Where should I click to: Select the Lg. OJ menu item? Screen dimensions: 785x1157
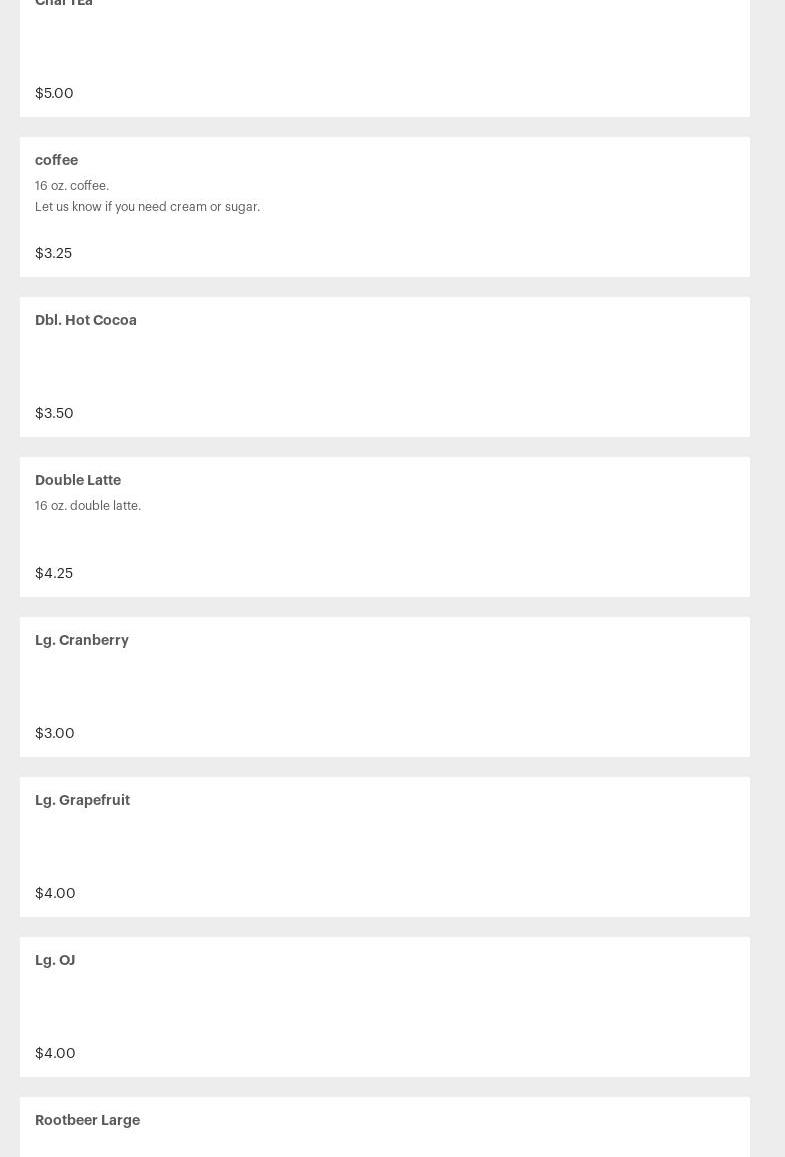[x=55, y=960]
